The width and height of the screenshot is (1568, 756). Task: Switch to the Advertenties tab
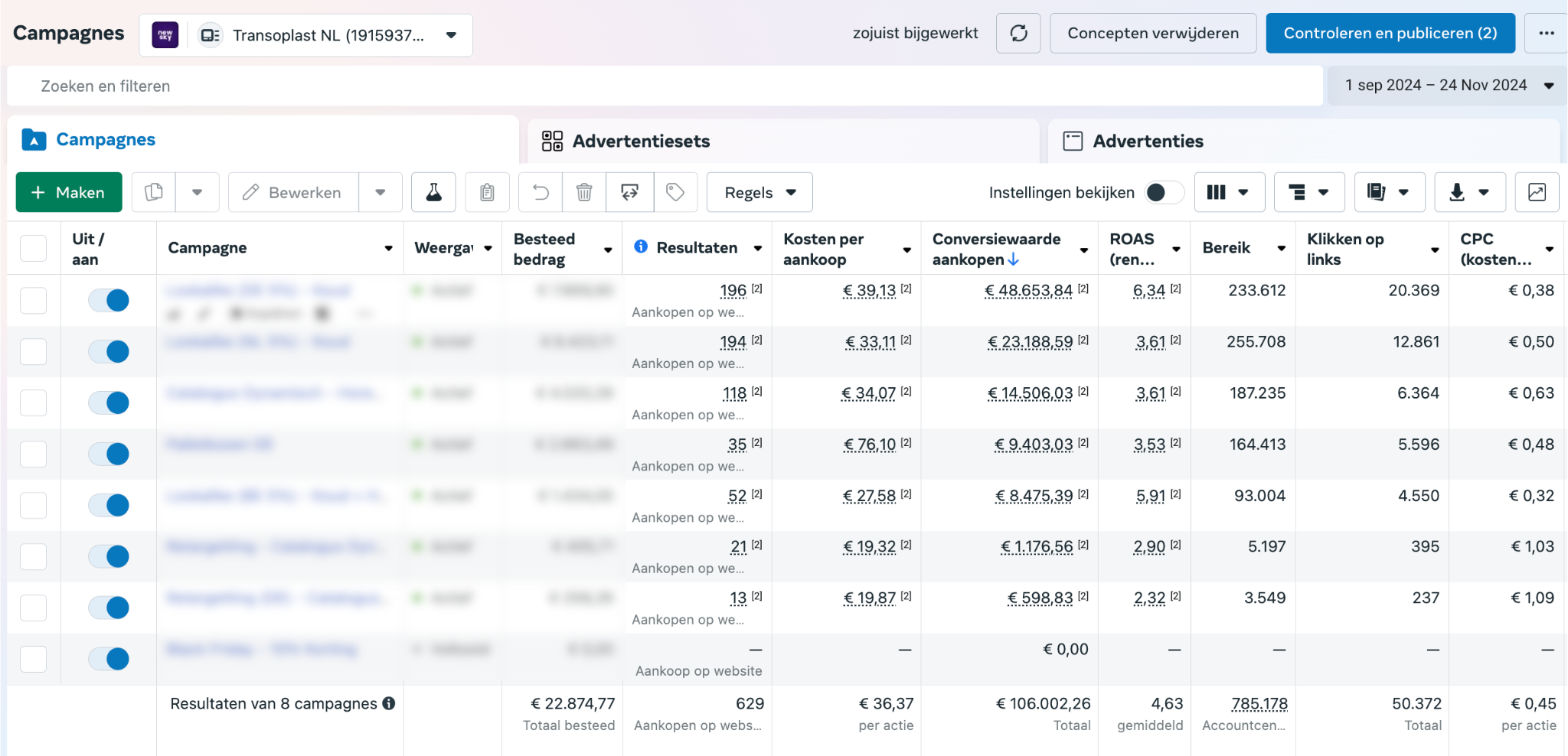point(1147,141)
